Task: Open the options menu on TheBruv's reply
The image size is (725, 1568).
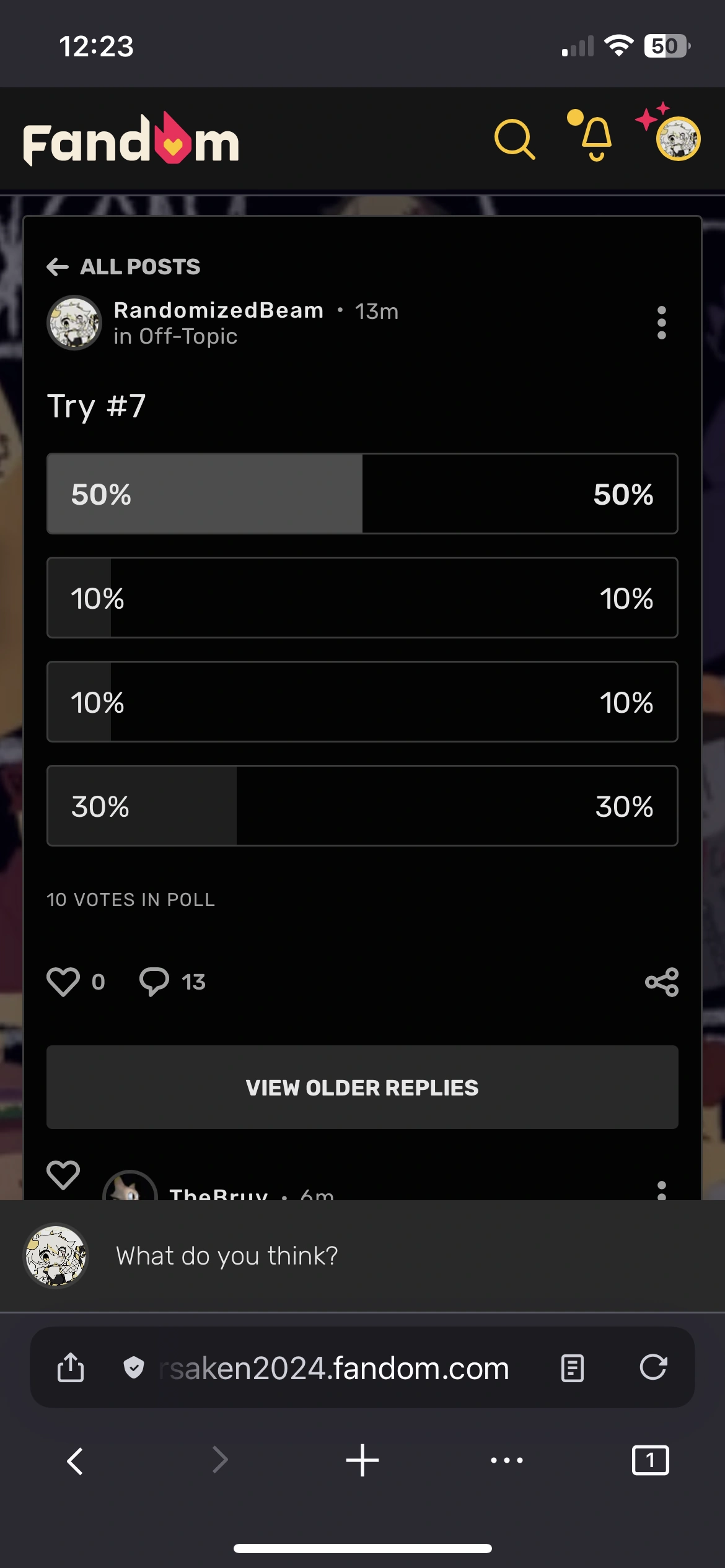Action: (661, 1189)
